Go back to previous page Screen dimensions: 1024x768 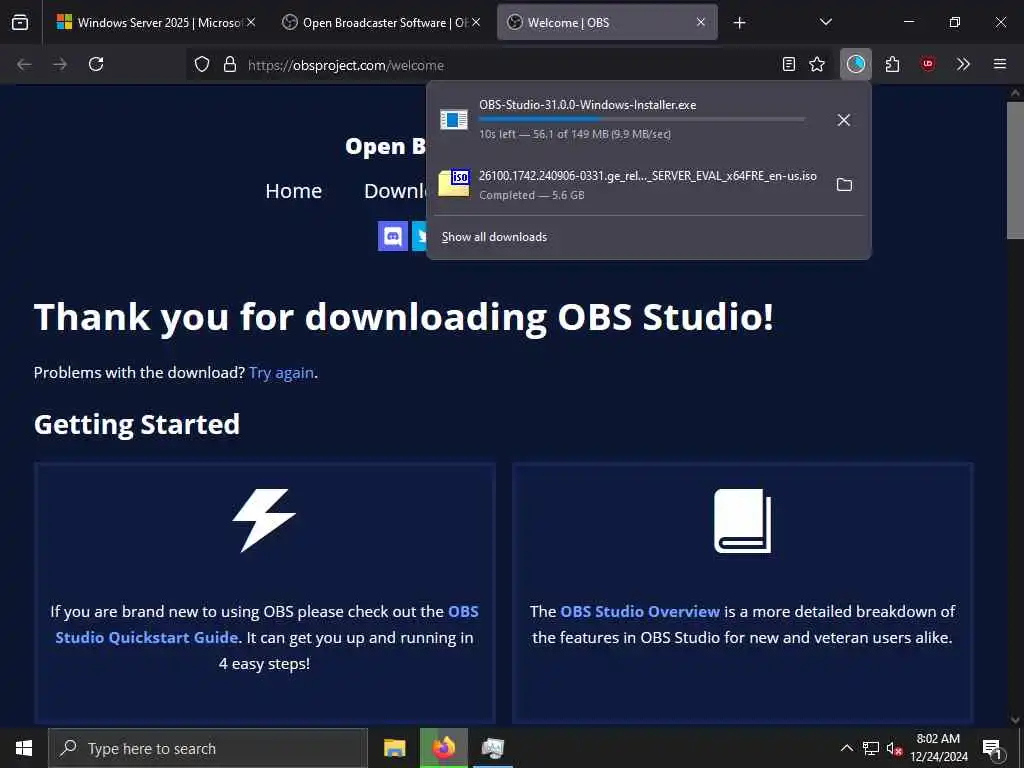(24, 64)
